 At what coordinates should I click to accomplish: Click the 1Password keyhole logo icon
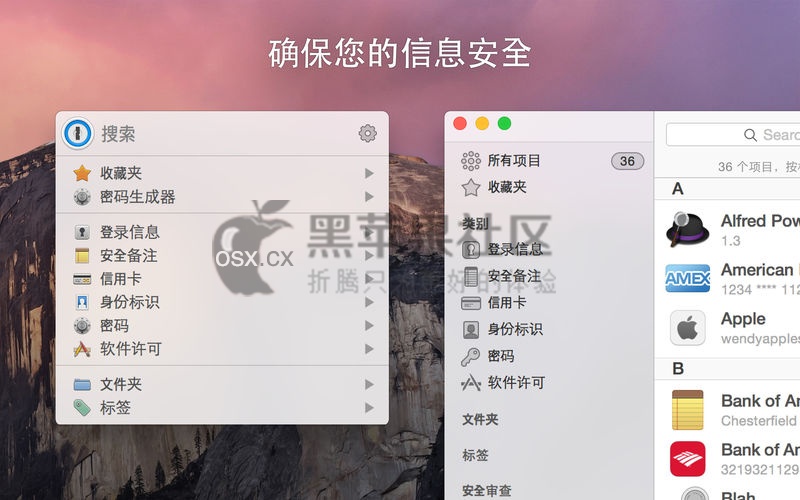(x=78, y=134)
